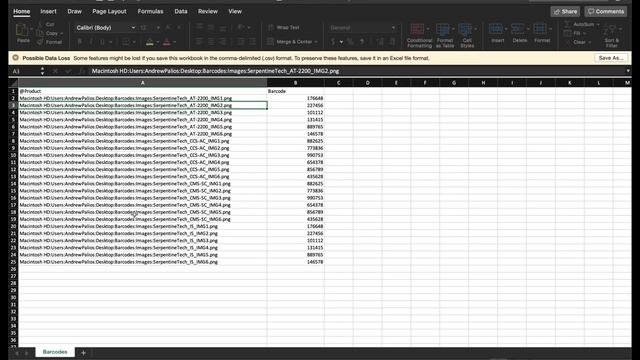Click Merge & Center
640x360 pixels.
click(x=292, y=42)
